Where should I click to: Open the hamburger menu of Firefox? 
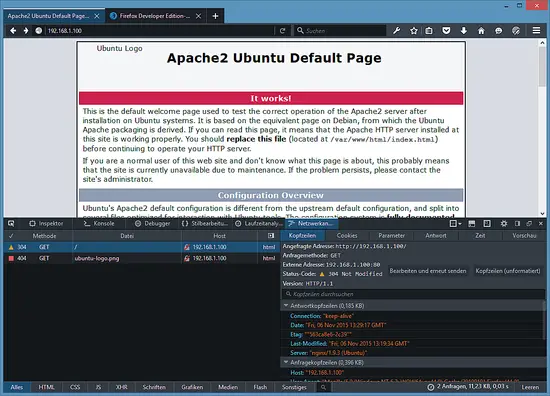pos(536,31)
